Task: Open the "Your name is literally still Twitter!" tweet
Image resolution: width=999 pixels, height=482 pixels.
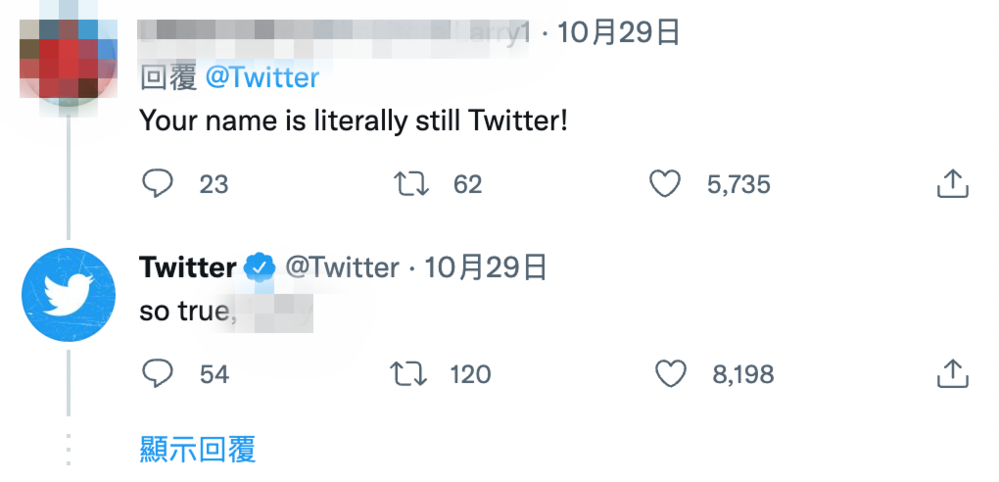Action: [x=353, y=121]
